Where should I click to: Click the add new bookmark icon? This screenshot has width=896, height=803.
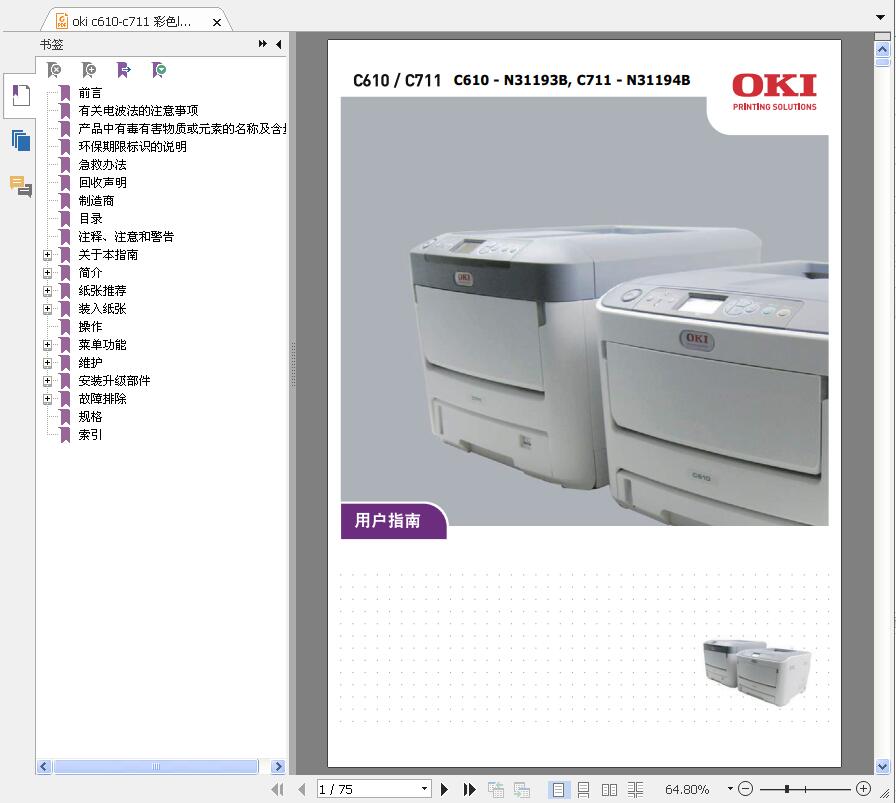89,70
